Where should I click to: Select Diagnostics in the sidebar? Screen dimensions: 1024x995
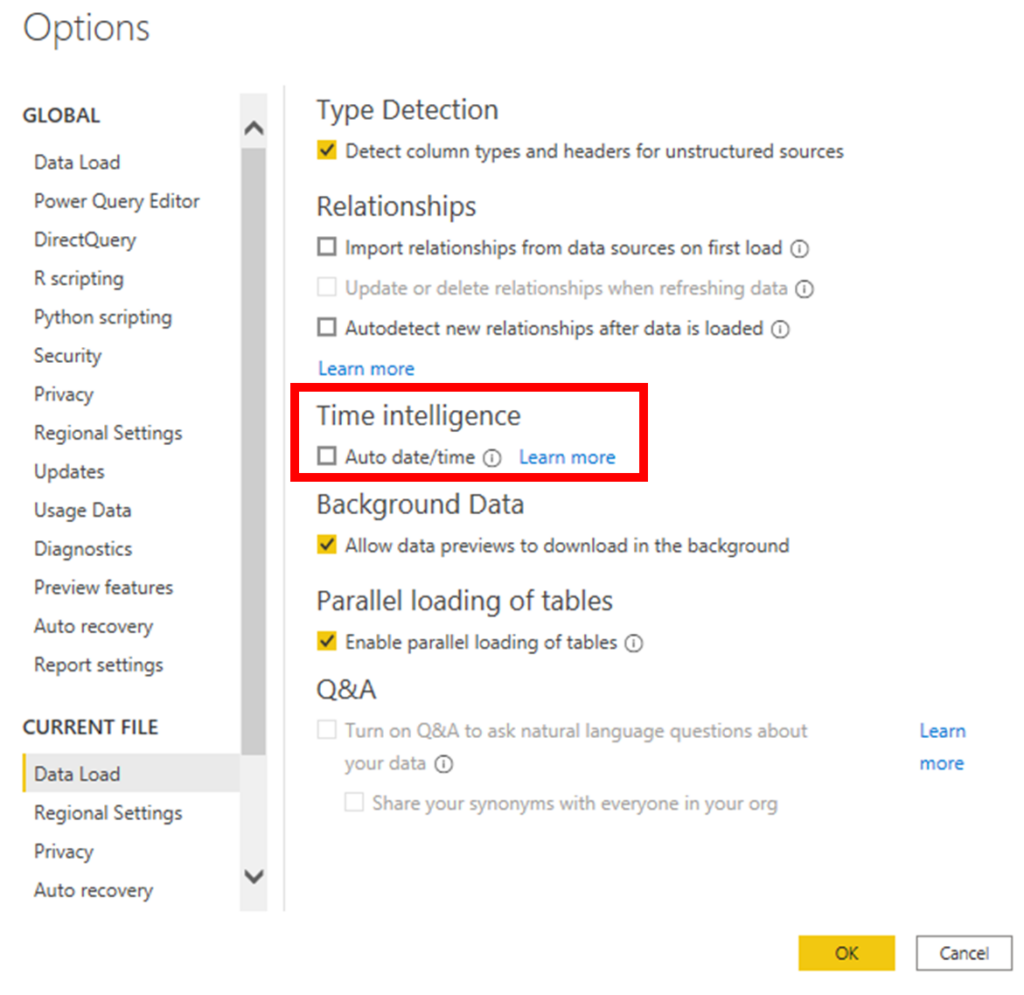point(83,549)
